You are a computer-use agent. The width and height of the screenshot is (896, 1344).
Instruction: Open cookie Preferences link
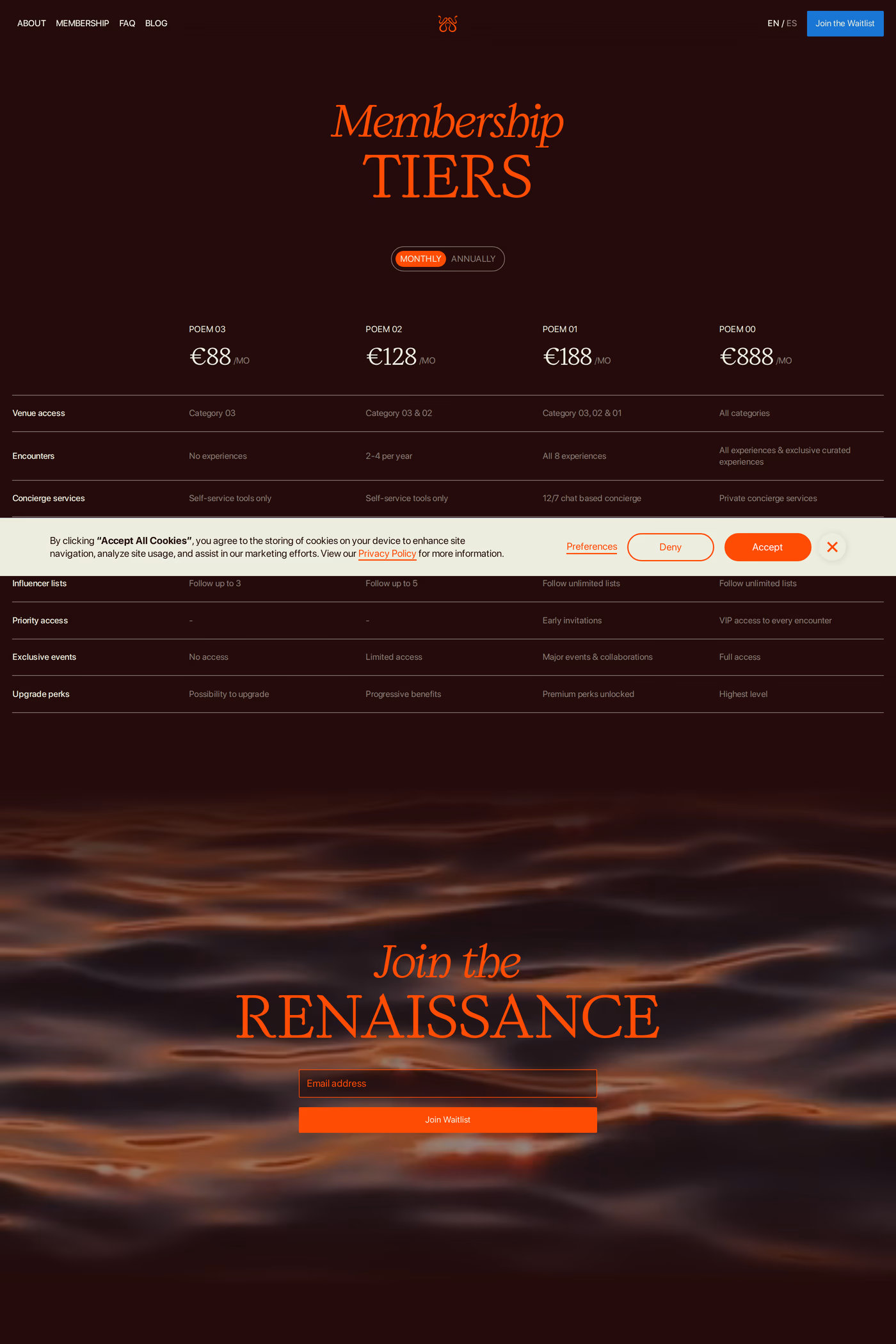pos(591,547)
